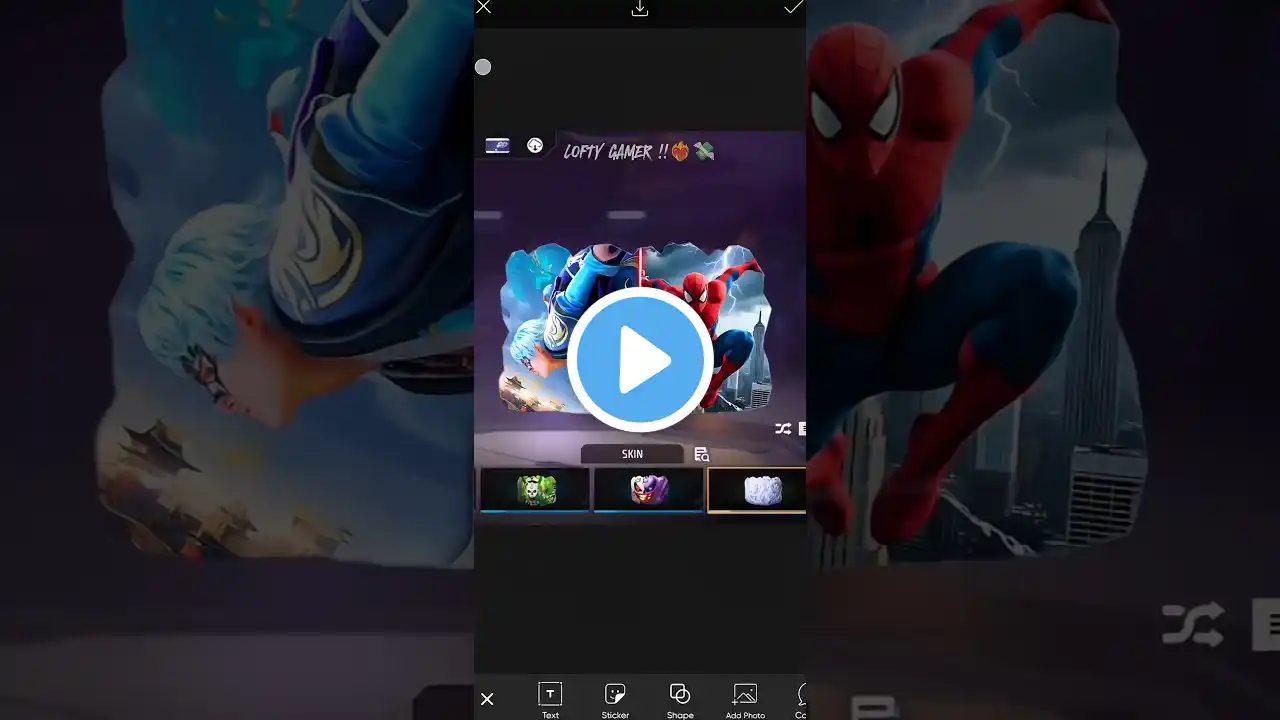The width and height of the screenshot is (1280, 720).
Task: Select the purple joker skin thumbnail
Action: pos(649,490)
